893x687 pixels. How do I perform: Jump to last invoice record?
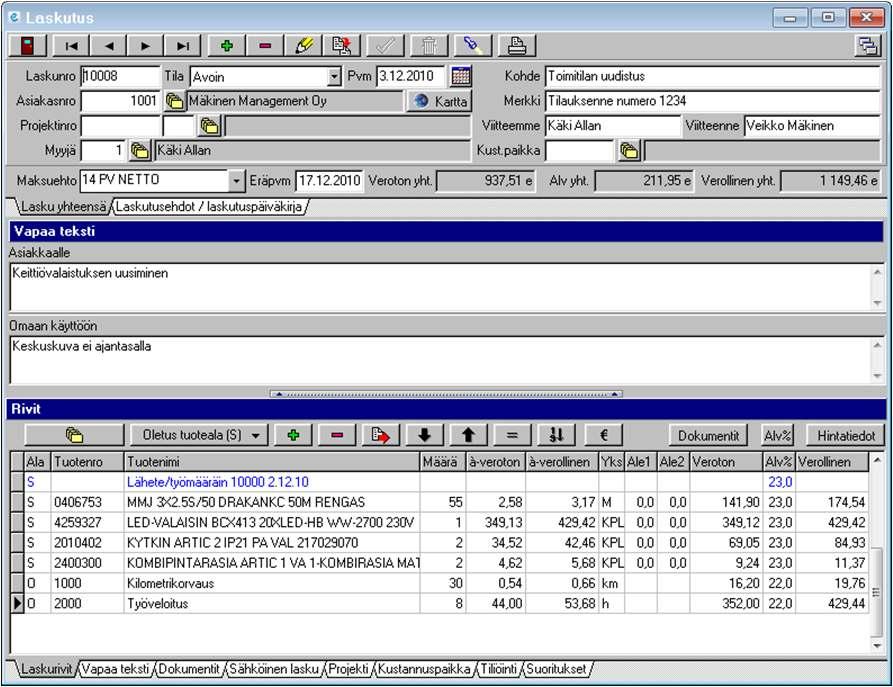(183, 46)
